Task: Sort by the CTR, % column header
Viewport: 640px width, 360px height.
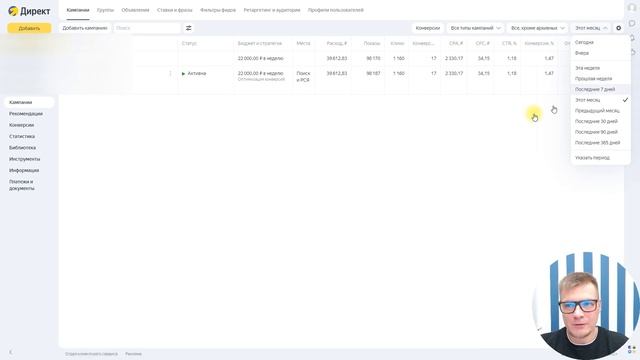Action: coord(509,43)
